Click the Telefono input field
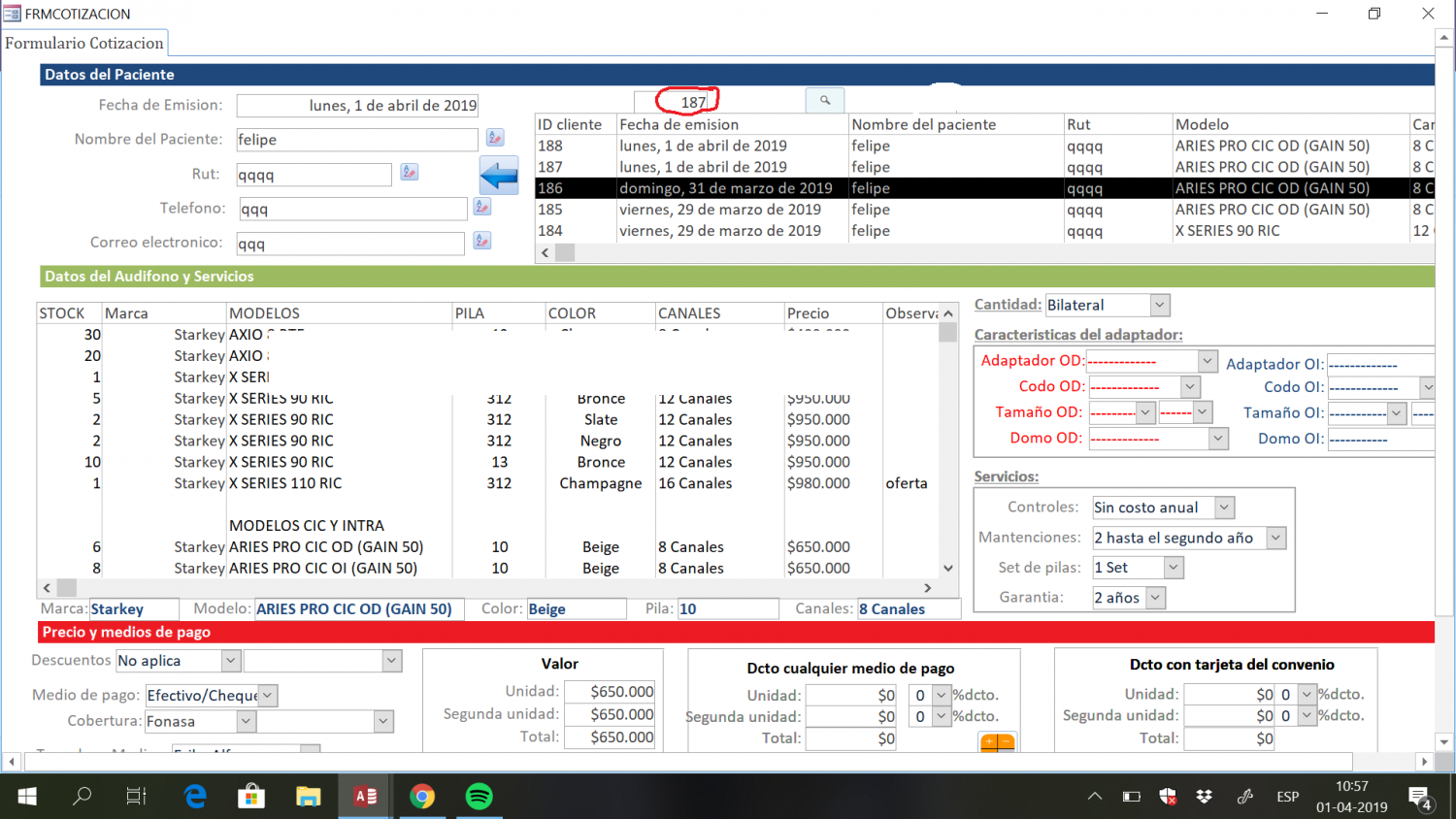 [352, 209]
